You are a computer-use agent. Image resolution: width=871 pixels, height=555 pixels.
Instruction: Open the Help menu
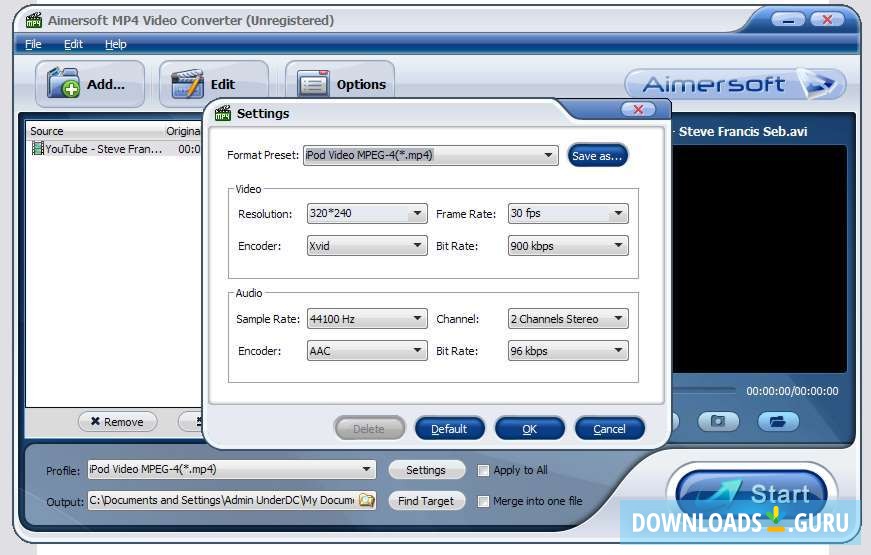point(116,44)
